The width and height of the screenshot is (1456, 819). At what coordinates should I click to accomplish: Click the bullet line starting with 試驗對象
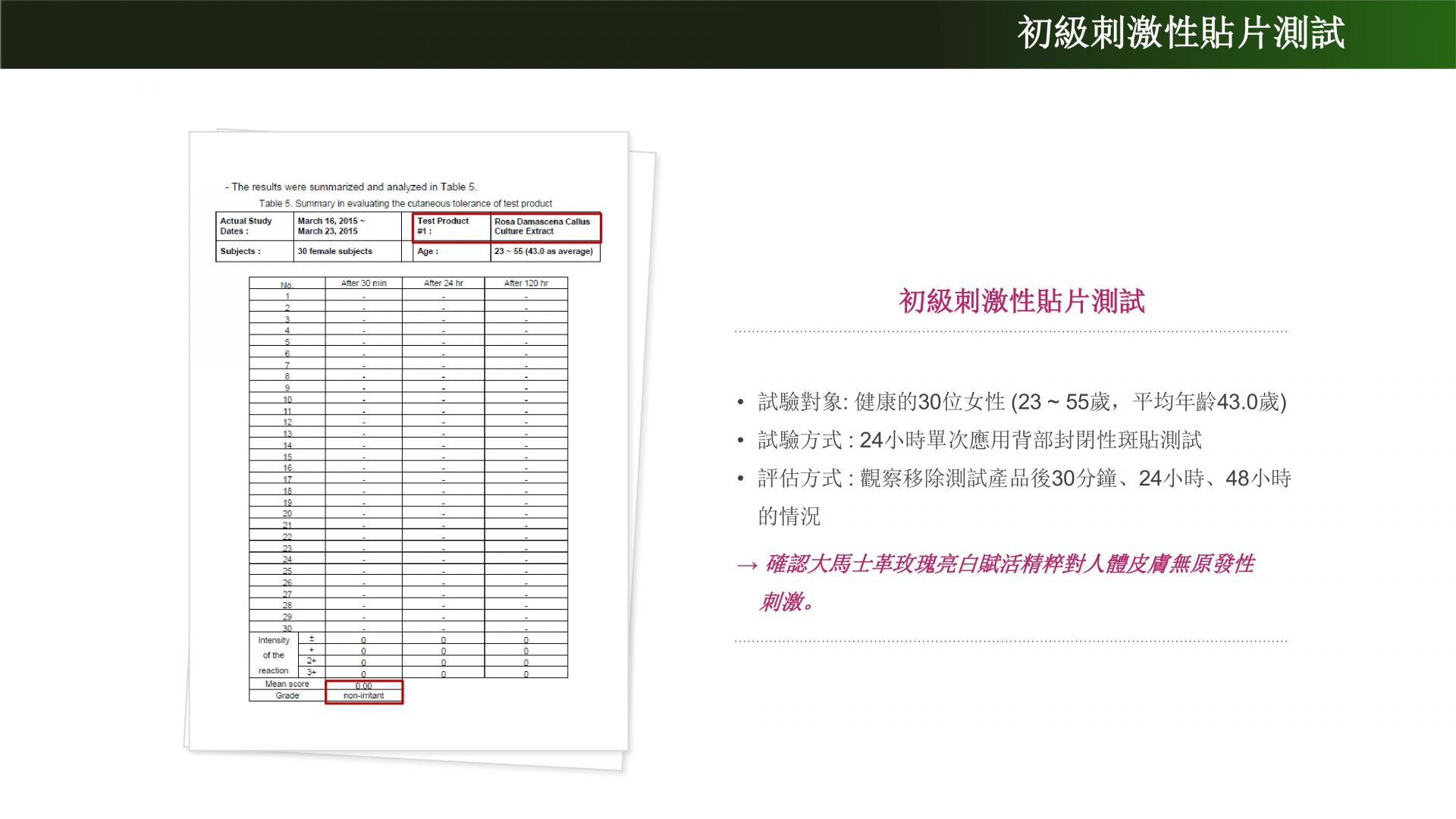1021,402
